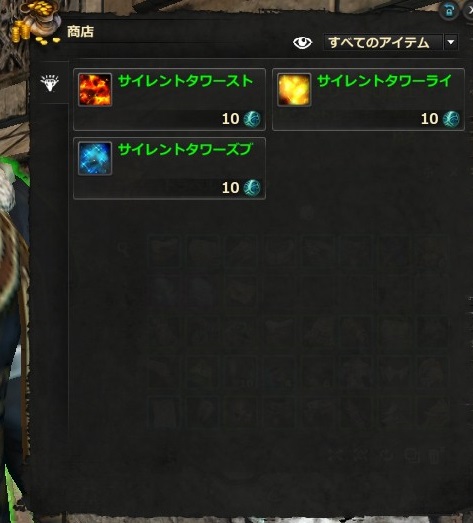Click the currency orb beside the サイレントタワーズブ price
Viewport: 473px width, 523px height.
pos(252,187)
